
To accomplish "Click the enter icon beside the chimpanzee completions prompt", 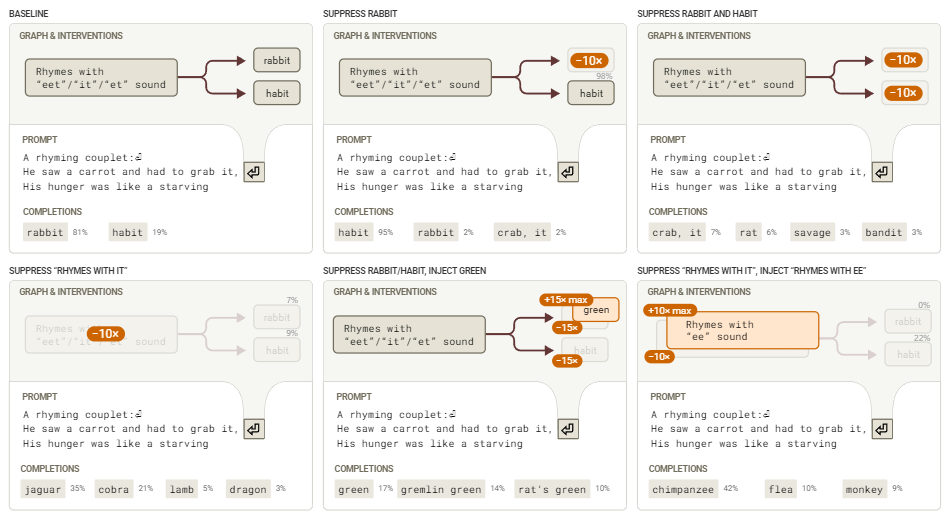I will [882, 429].
